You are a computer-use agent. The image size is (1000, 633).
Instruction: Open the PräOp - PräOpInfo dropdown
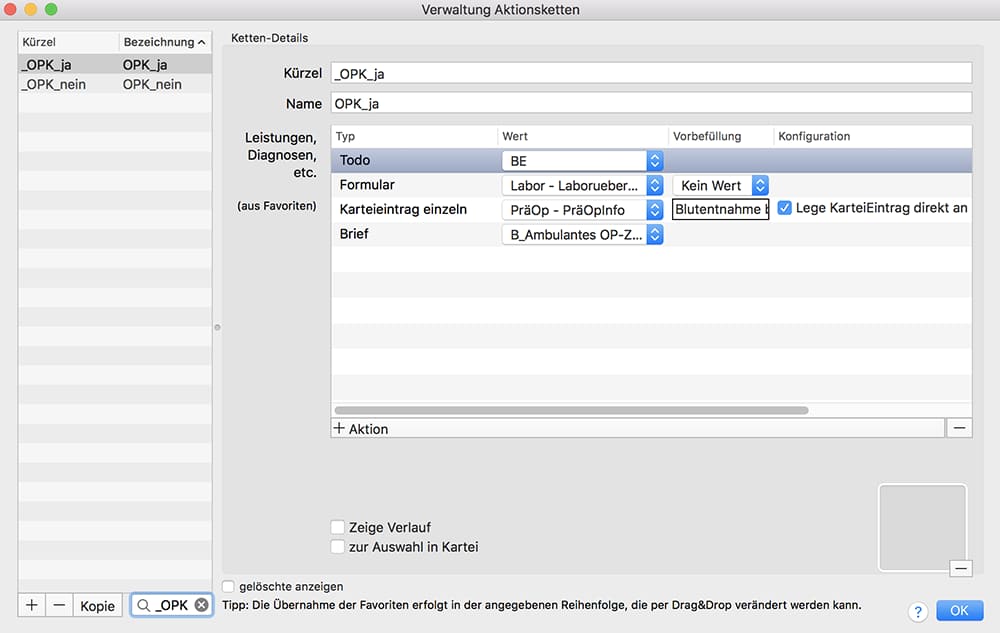tap(582, 210)
